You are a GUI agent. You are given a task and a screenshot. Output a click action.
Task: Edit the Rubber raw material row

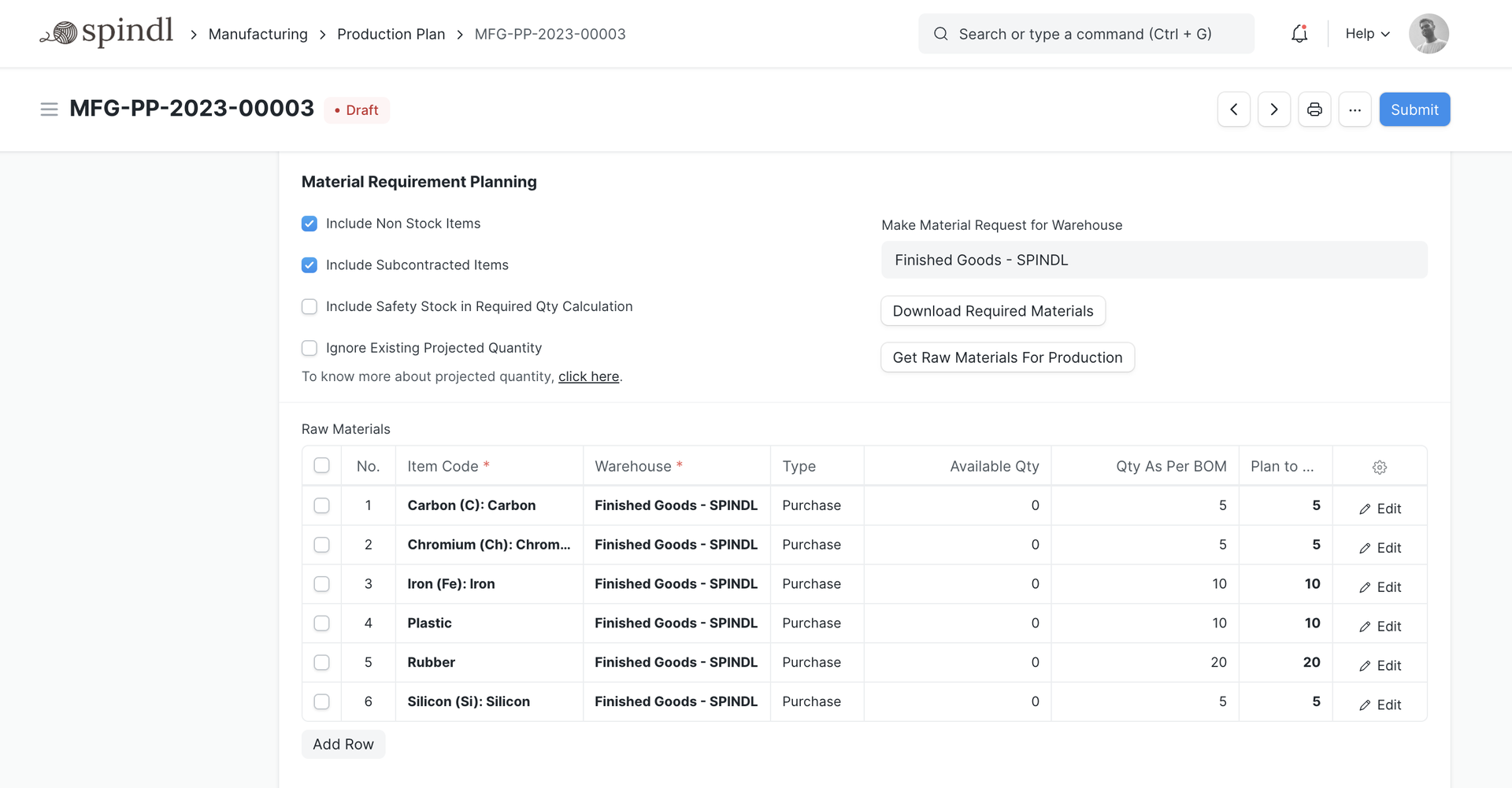coord(1380,664)
